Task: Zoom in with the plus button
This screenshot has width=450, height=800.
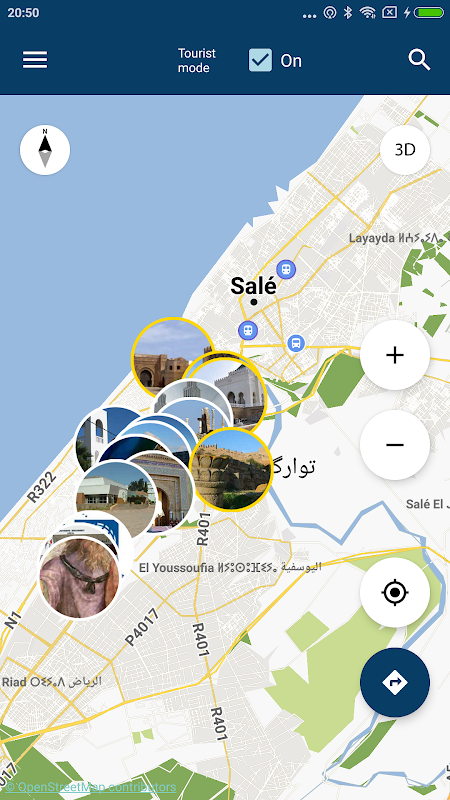Action: [395, 355]
